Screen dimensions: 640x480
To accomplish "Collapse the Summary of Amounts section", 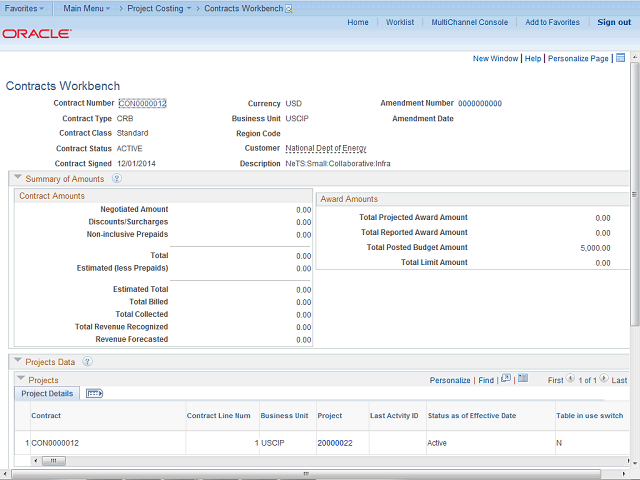I will pyautogui.click(x=17, y=178).
